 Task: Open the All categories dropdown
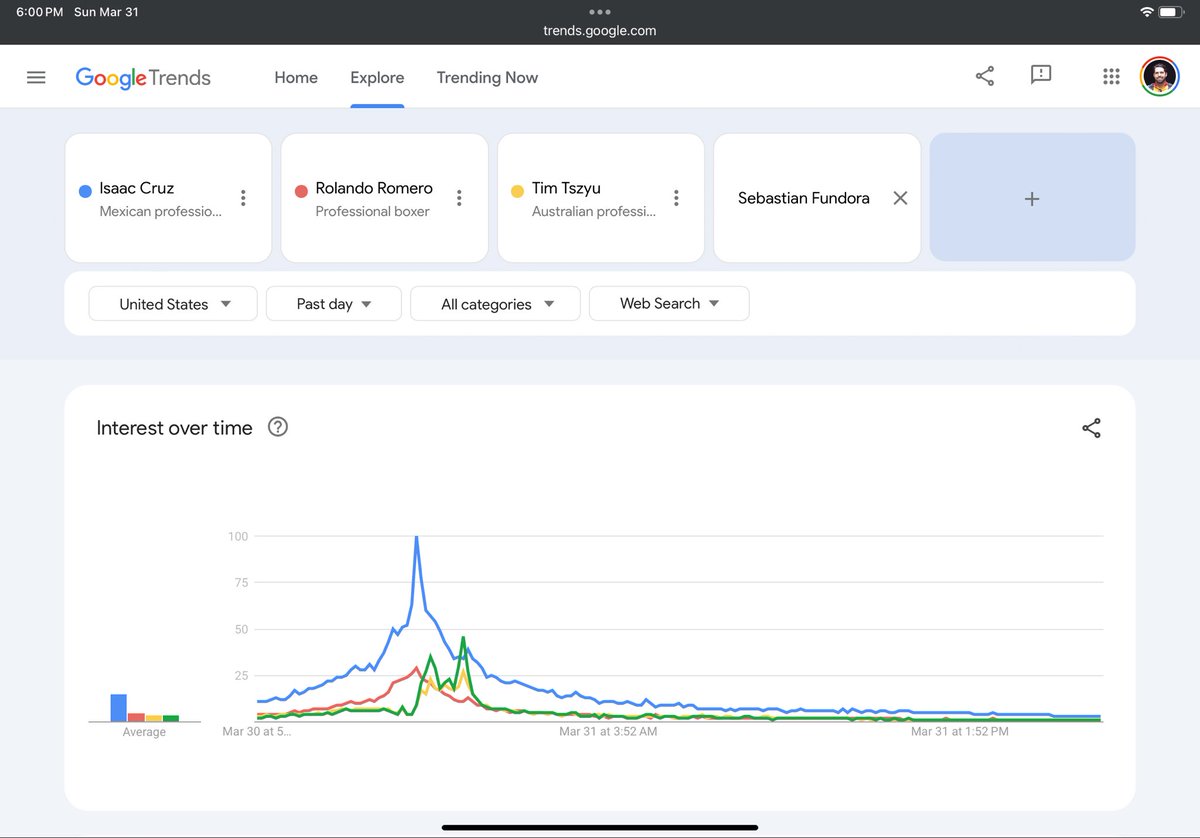pyautogui.click(x=495, y=304)
